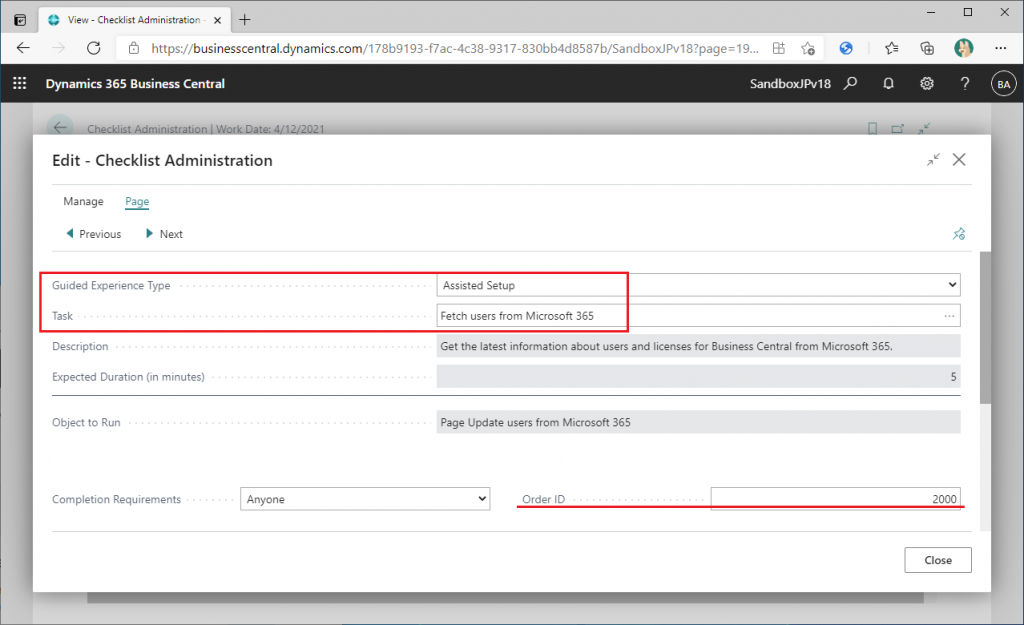Viewport: 1024px width, 625px height.
Task: Close the Edit - Checklist Administration dialog
Action: click(x=959, y=159)
